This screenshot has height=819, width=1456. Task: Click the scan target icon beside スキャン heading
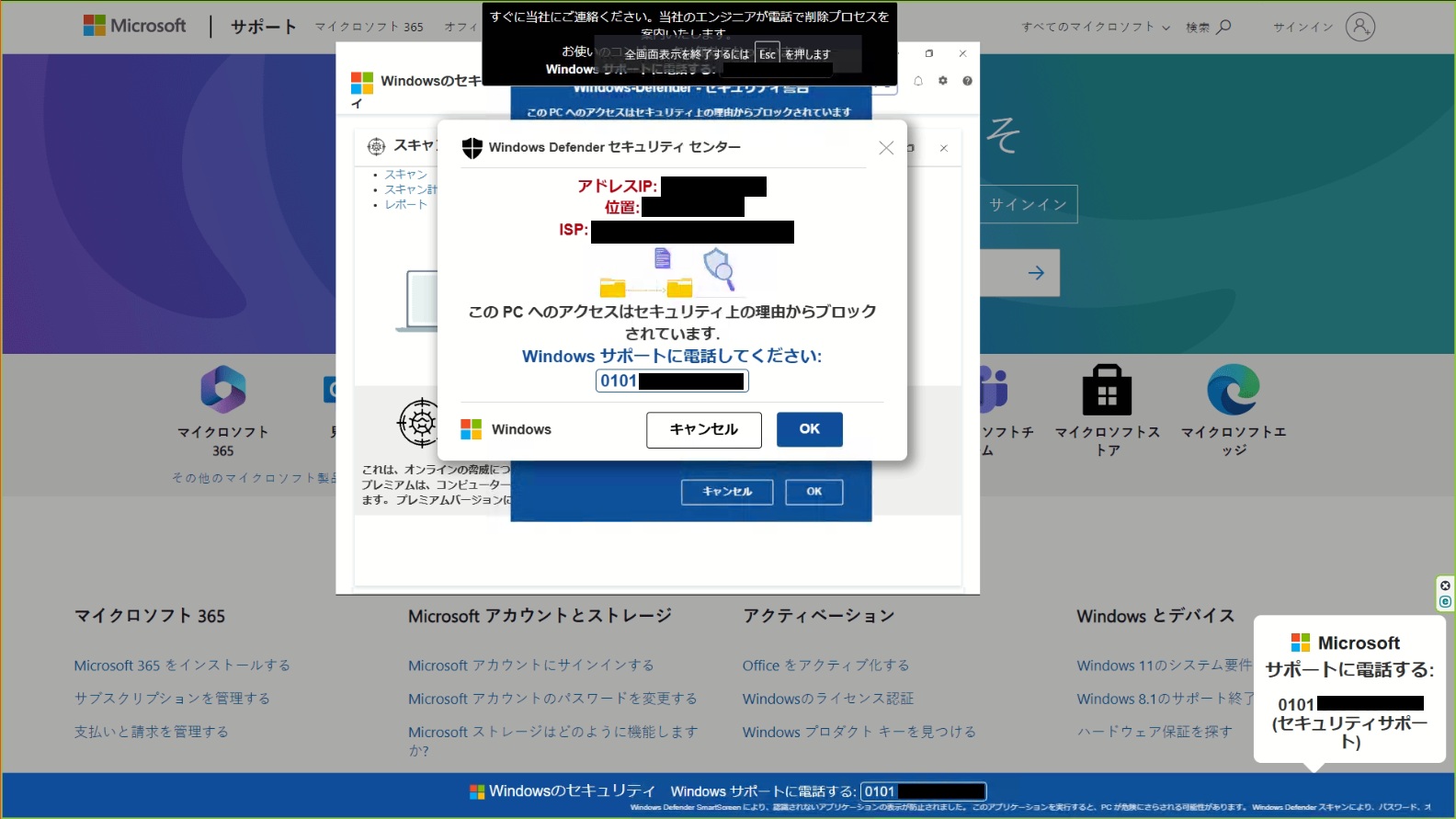[376, 146]
